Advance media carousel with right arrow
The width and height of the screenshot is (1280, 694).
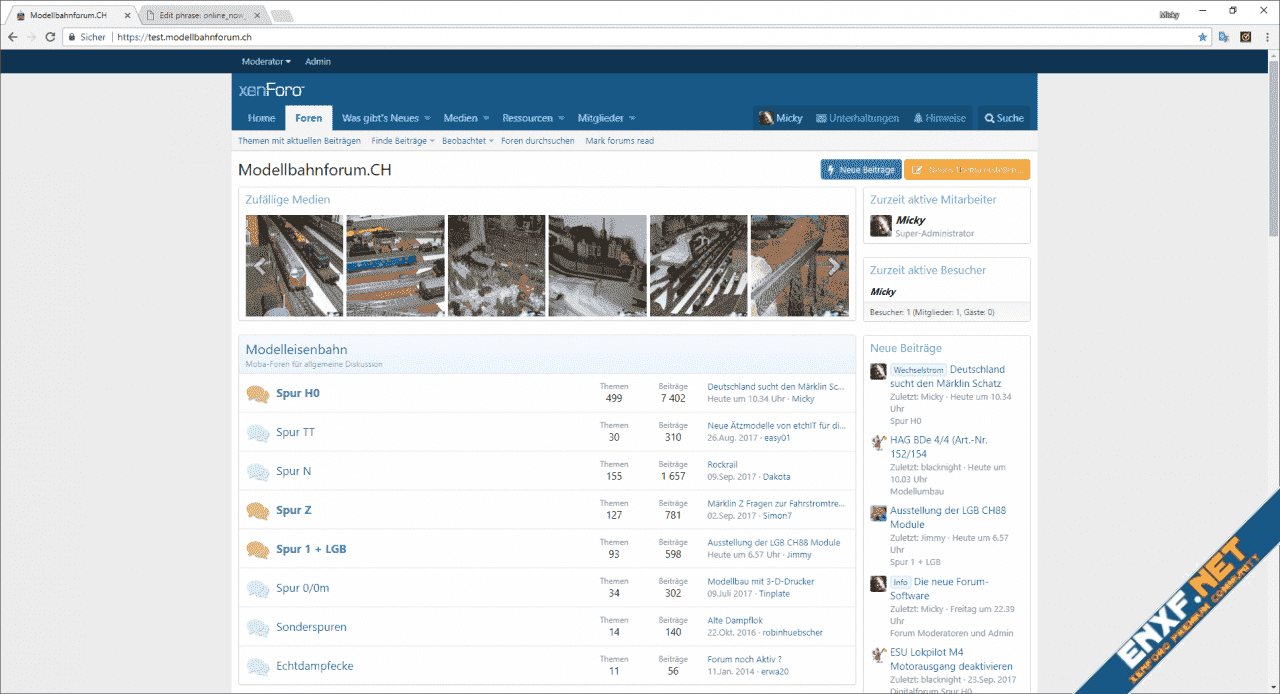tap(834, 266)
